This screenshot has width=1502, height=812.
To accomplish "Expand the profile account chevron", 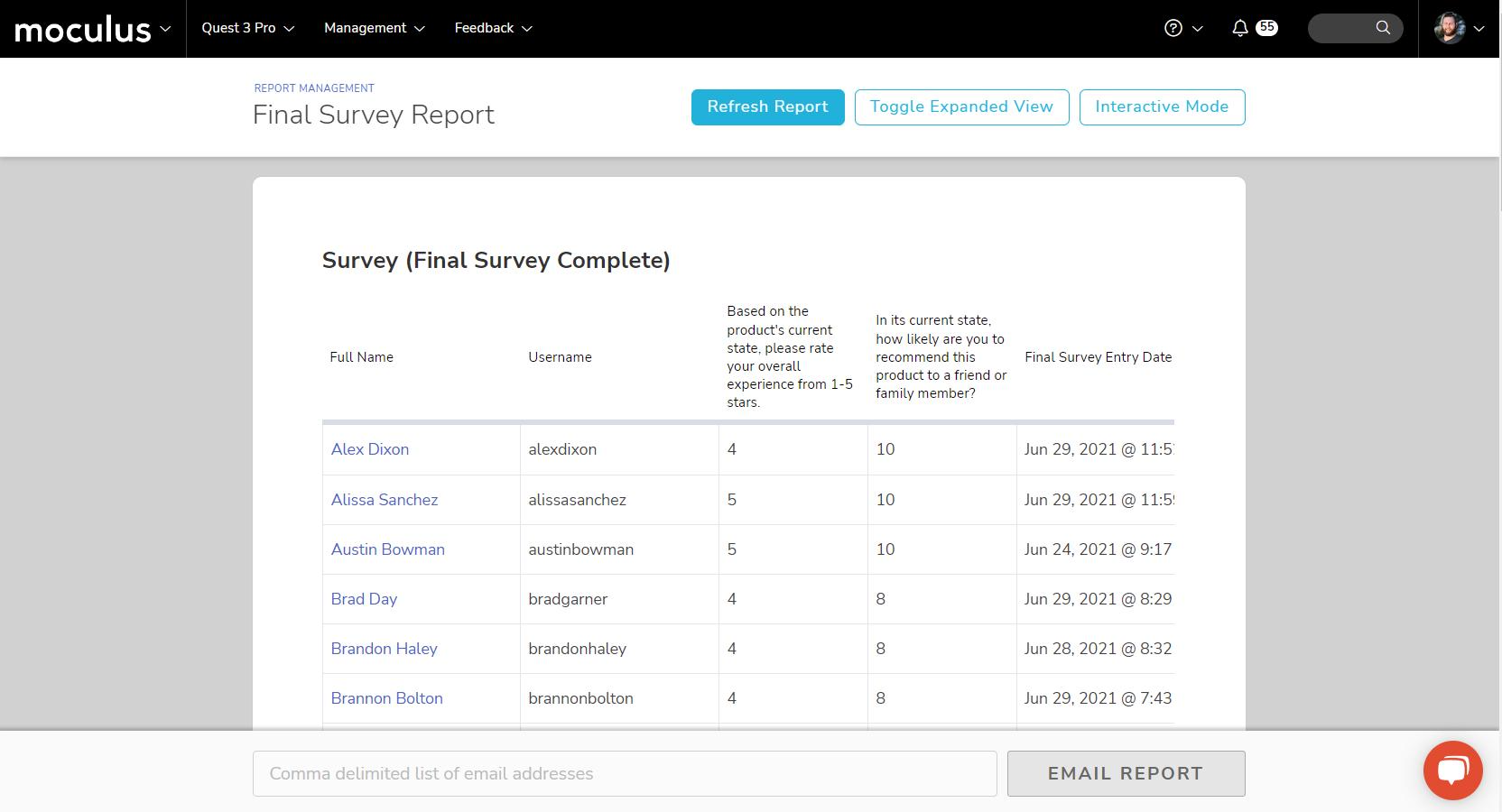I will click(x=1479, y=29).
